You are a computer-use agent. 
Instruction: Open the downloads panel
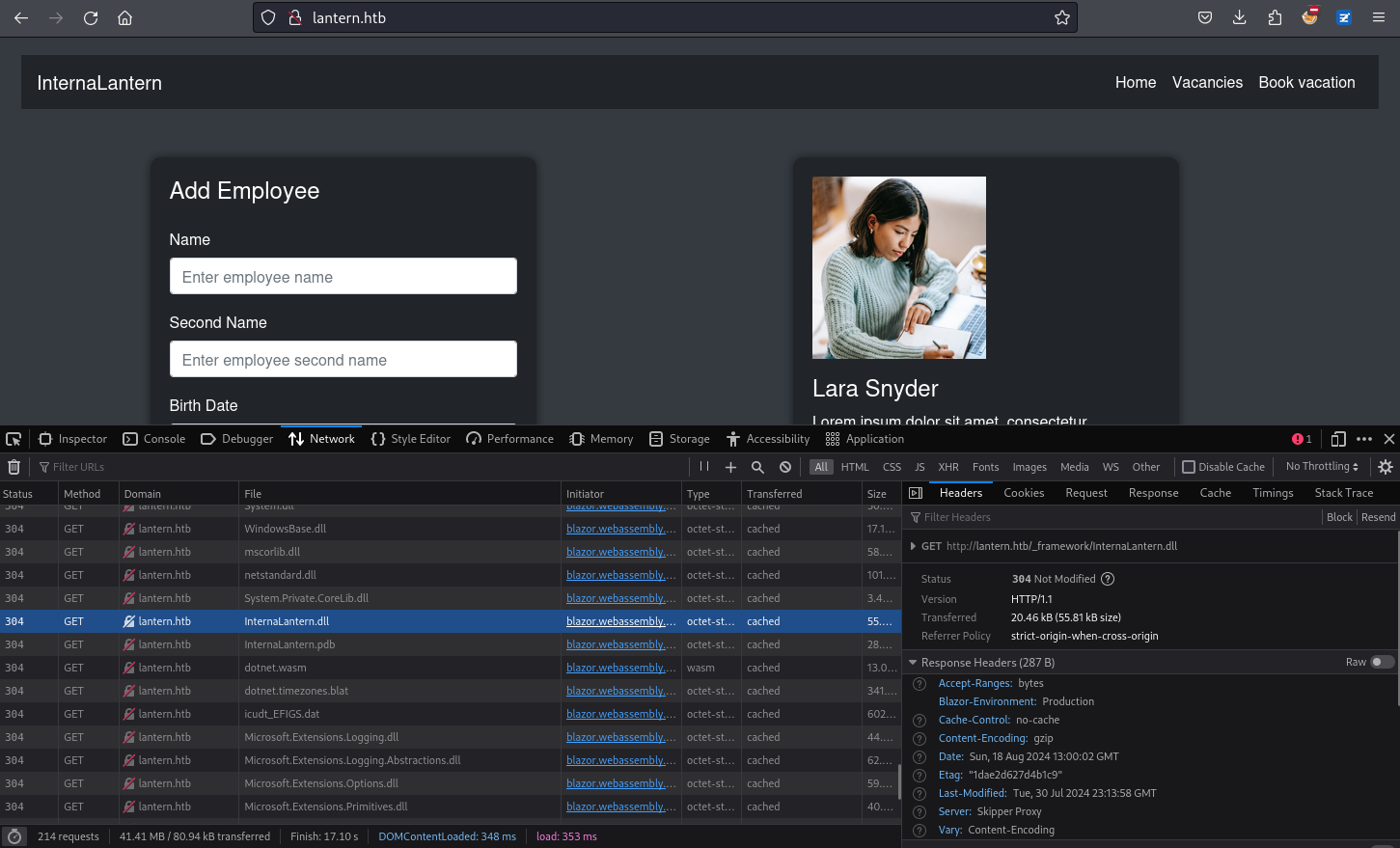[x=1240, y=17]
